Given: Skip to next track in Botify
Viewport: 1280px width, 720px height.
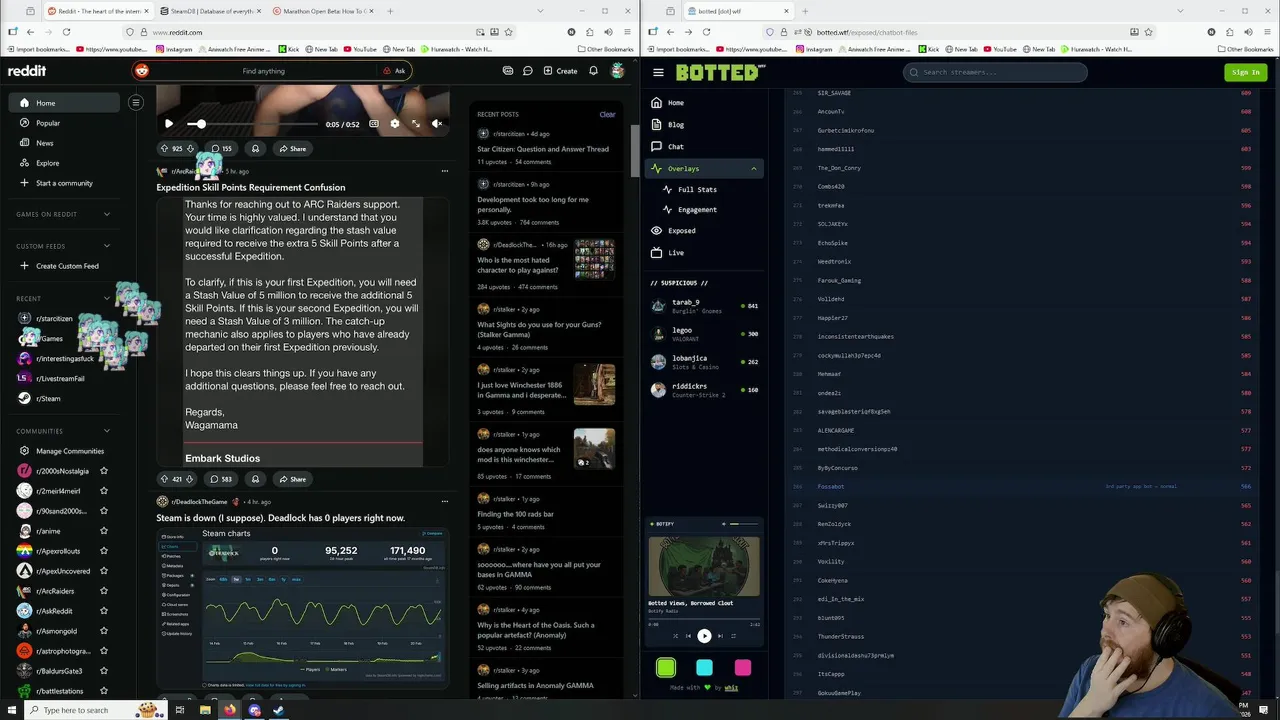Looking at the screenshot, I should click(x=720, y=636).
